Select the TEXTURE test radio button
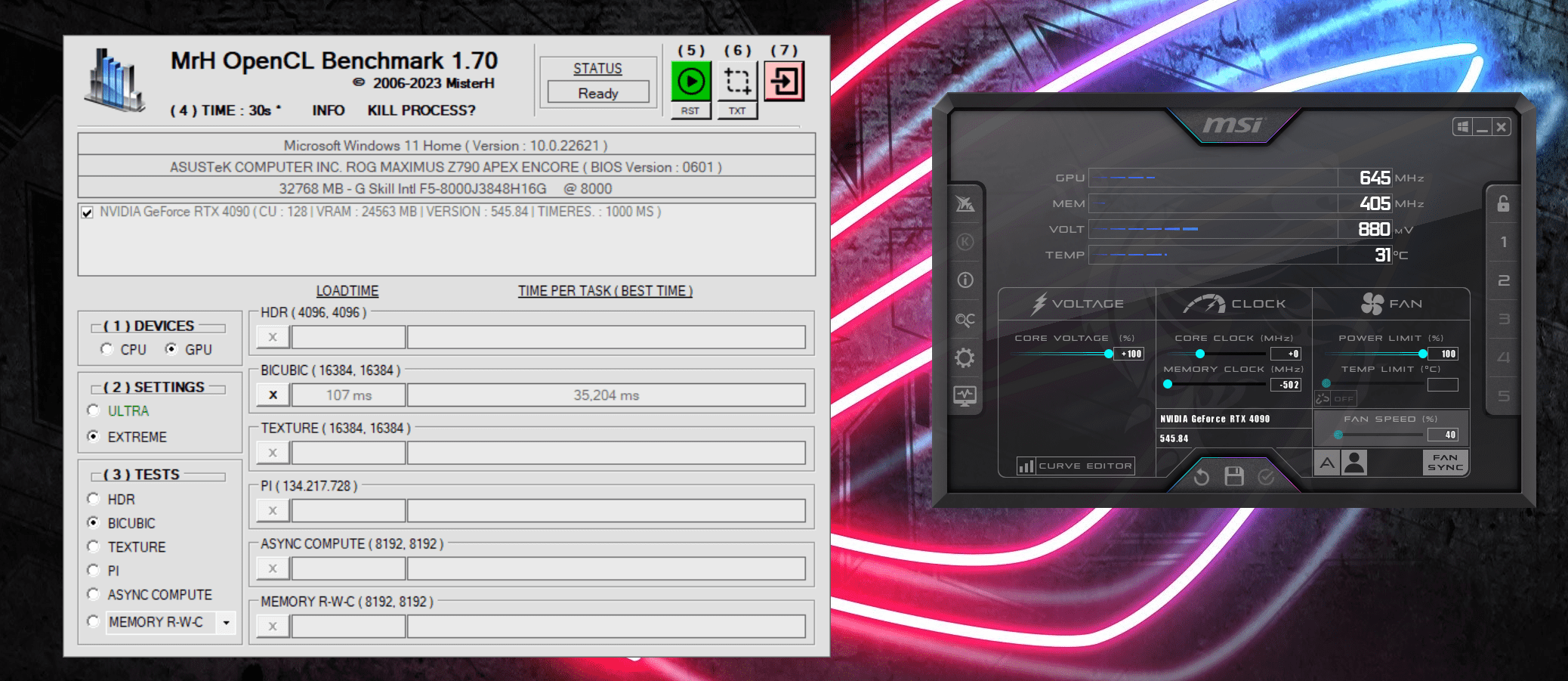 (x=94, y=546)
